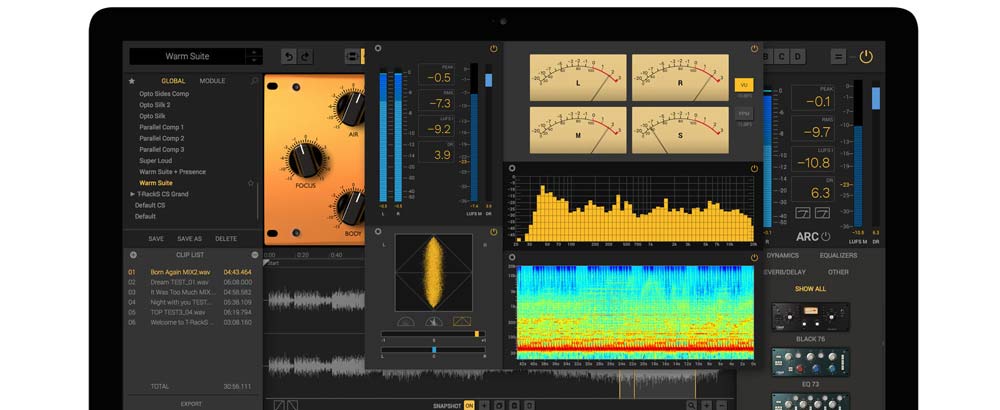Click detach circle on spectrogram panel
This screenshot has height=410, width=1000.
512,257
